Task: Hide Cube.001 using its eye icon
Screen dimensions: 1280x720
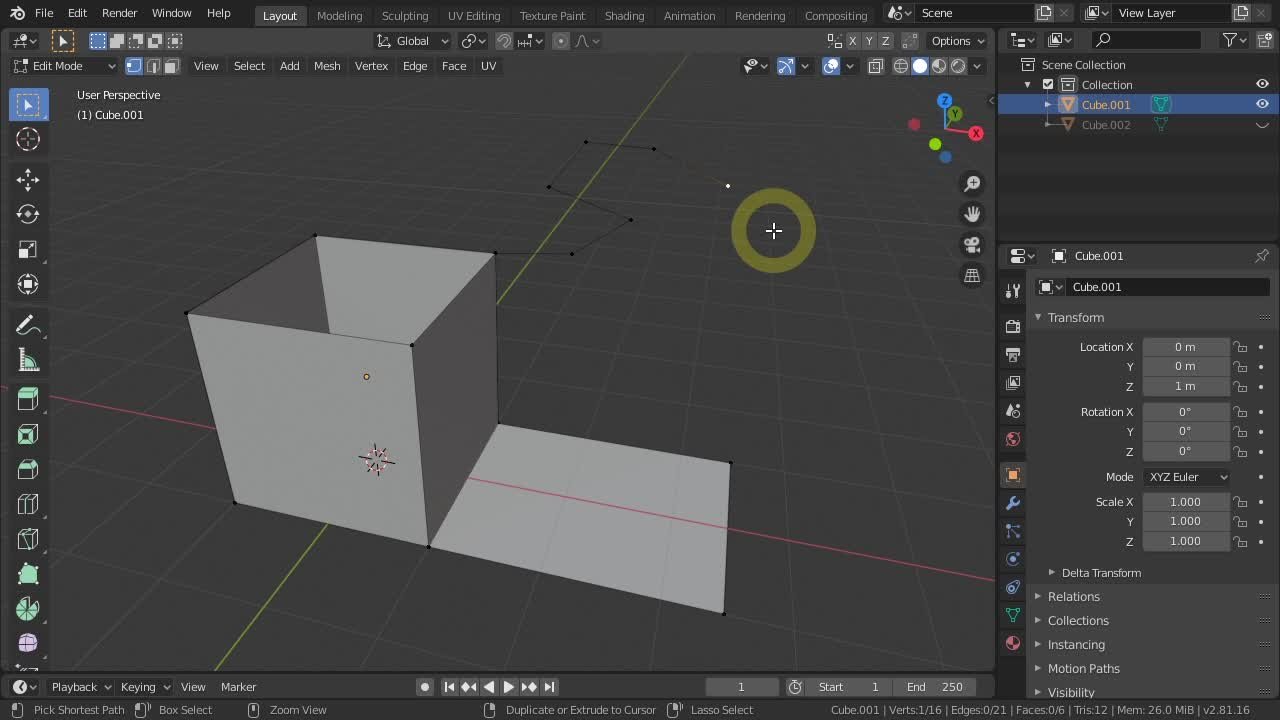Action: click(1262, 104)
